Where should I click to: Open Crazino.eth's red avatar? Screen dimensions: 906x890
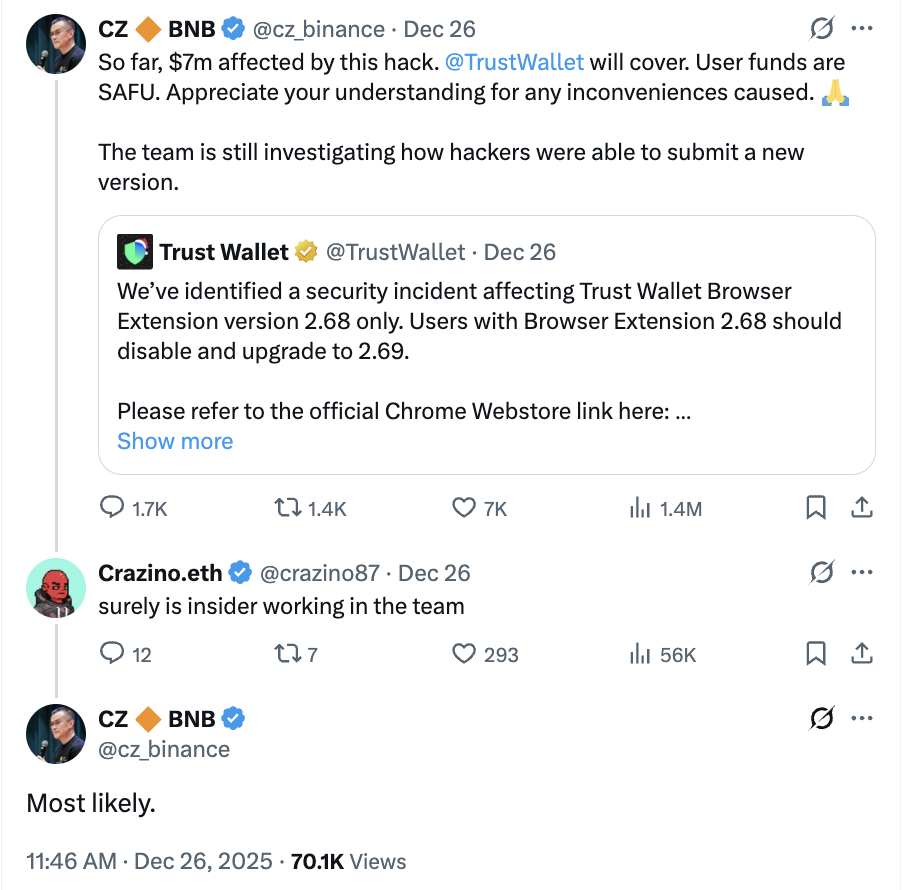coord(55,589)
